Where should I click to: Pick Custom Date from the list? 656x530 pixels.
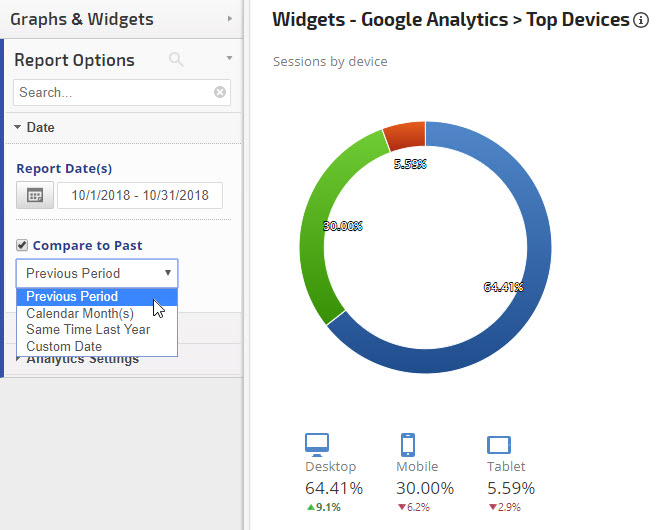64,346
